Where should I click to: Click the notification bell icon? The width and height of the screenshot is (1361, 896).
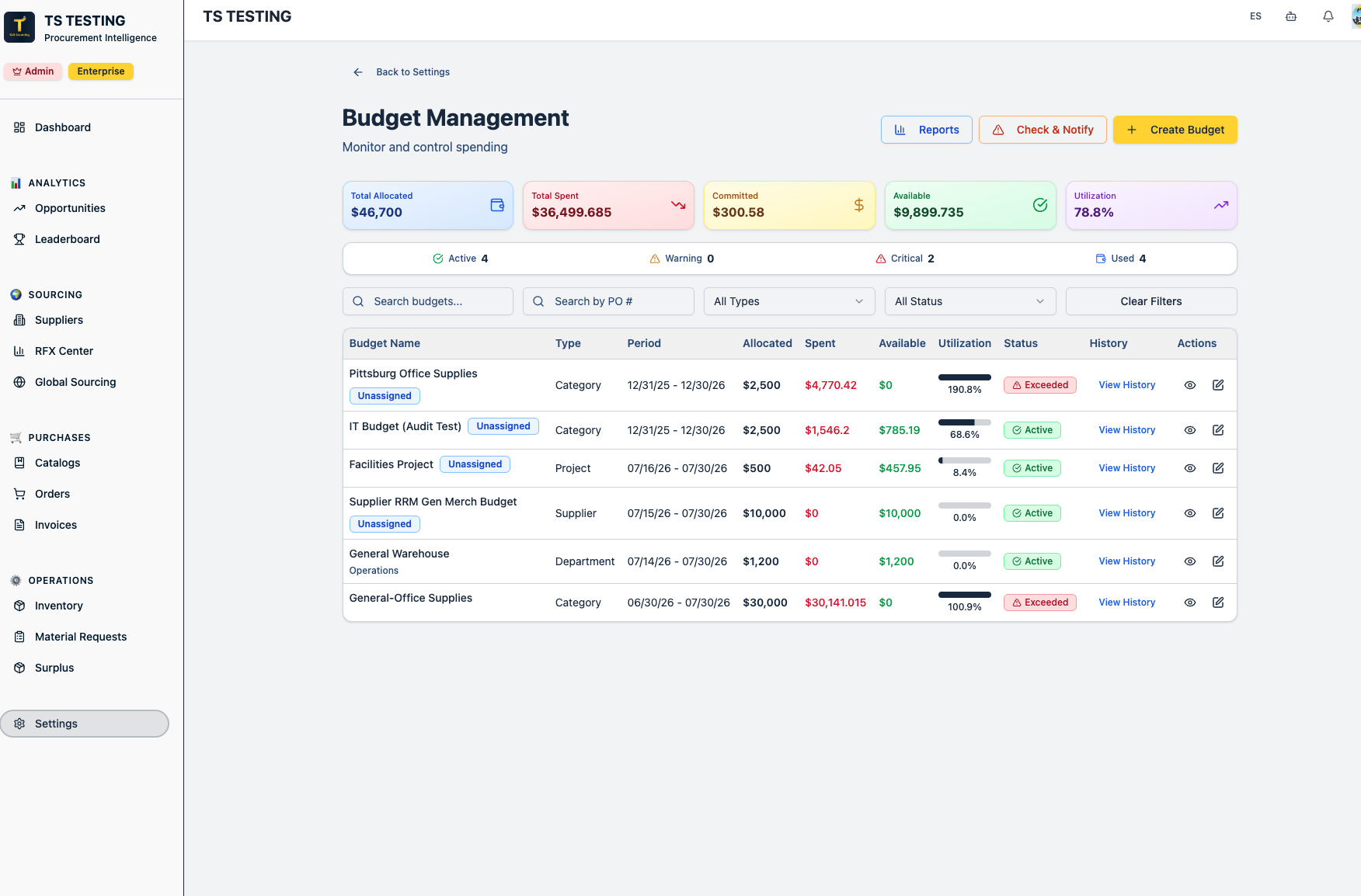(1328, 16)
